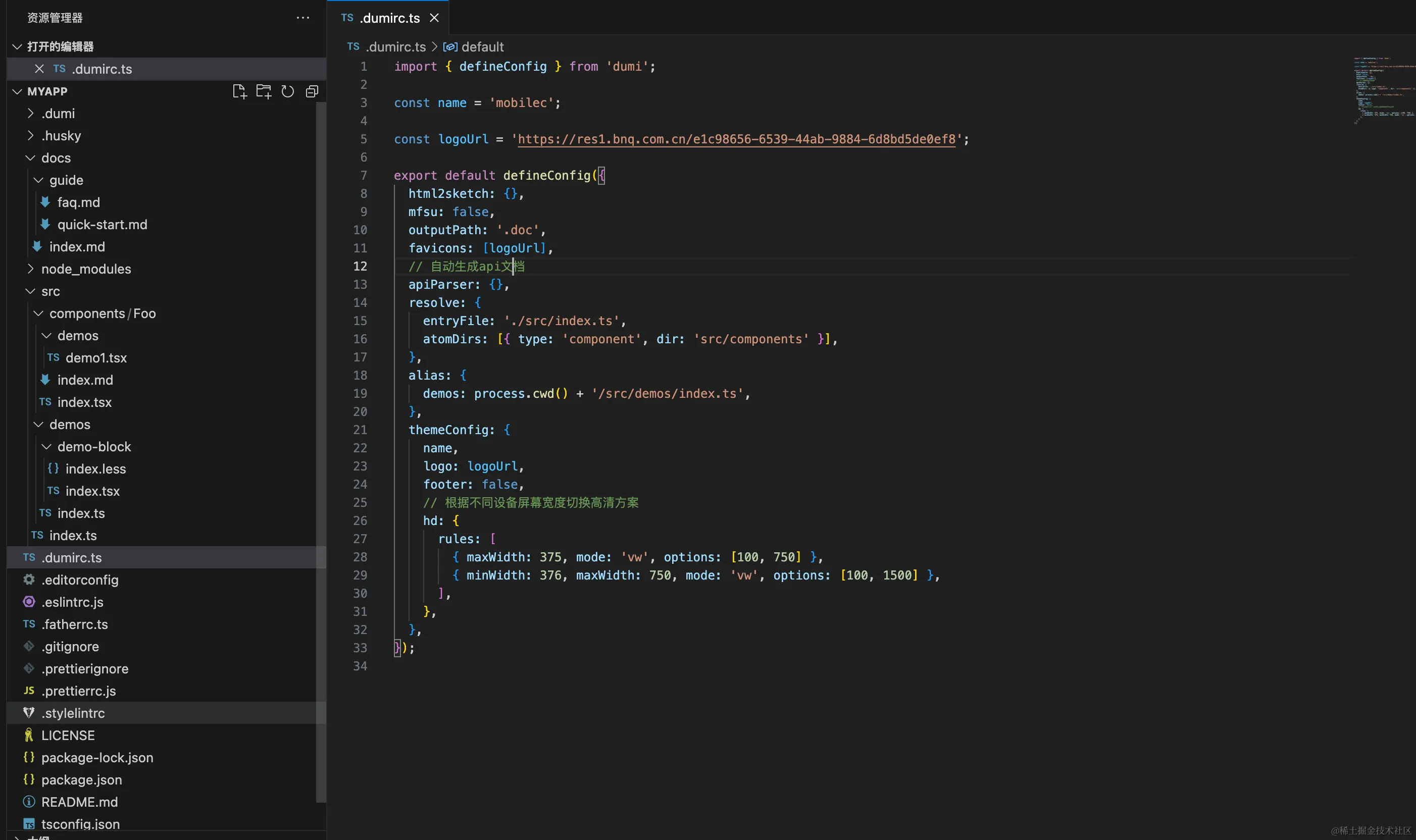Open the explorer more actions ellipsis

click(303, 18)
